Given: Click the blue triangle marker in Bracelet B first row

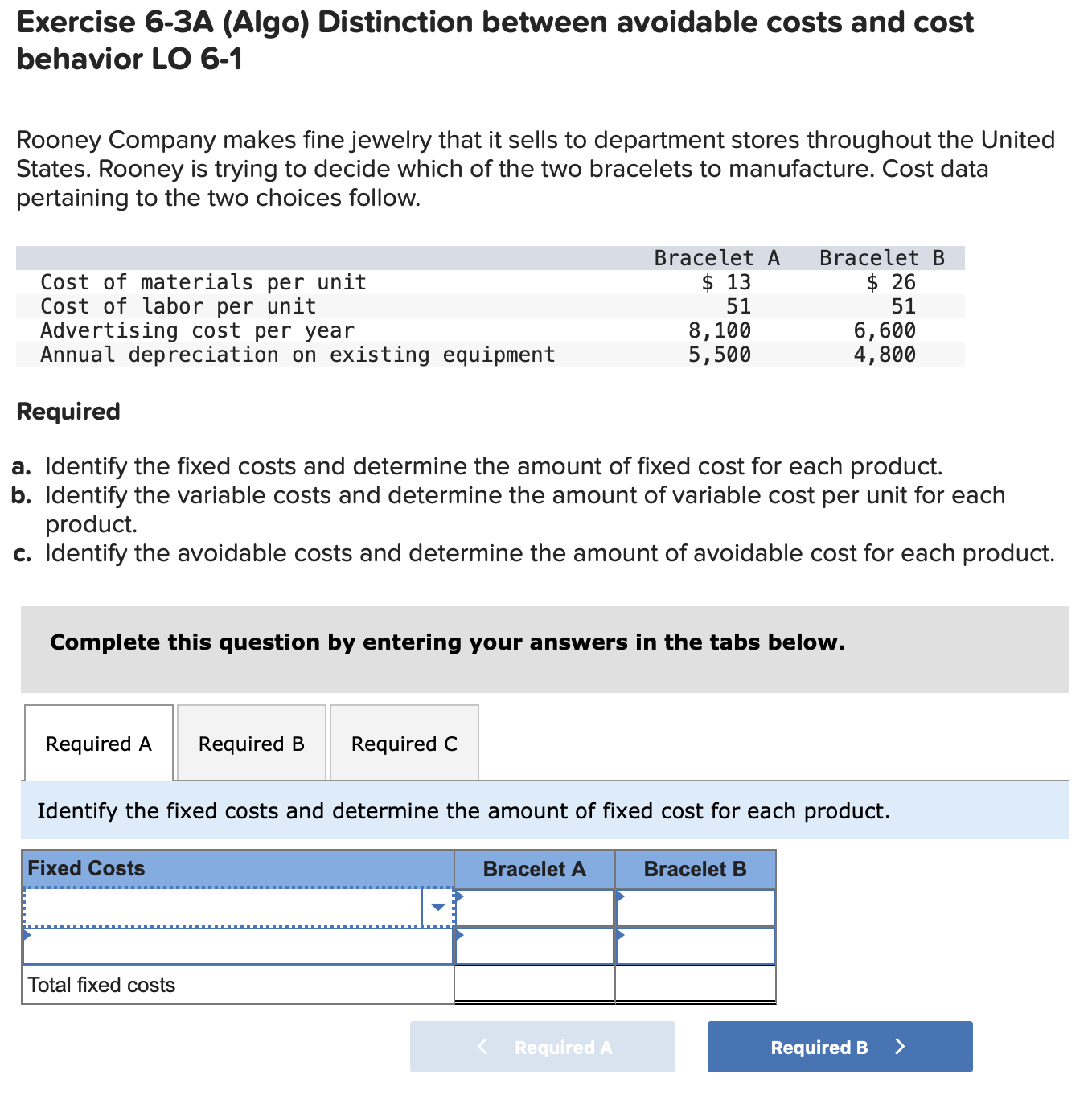Looking at the screenshot, I should 619,896.
